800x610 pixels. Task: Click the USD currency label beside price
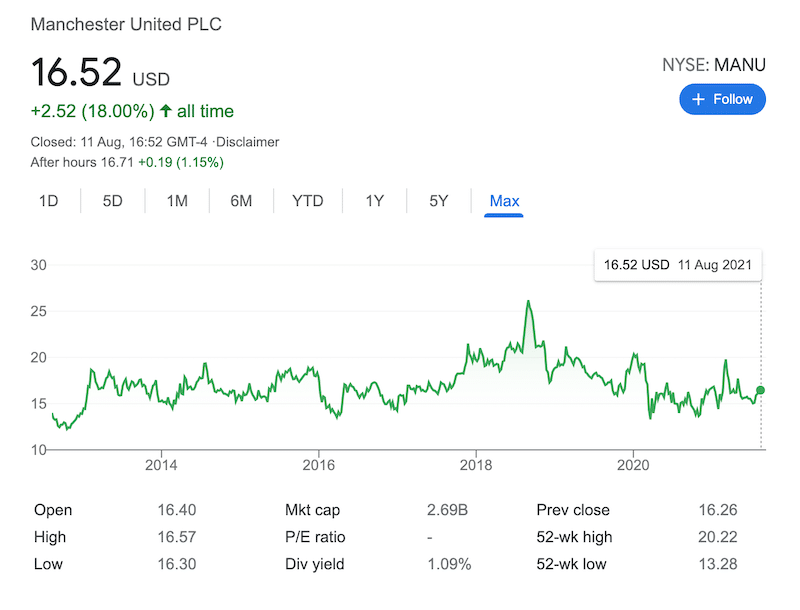pos(151,80)
